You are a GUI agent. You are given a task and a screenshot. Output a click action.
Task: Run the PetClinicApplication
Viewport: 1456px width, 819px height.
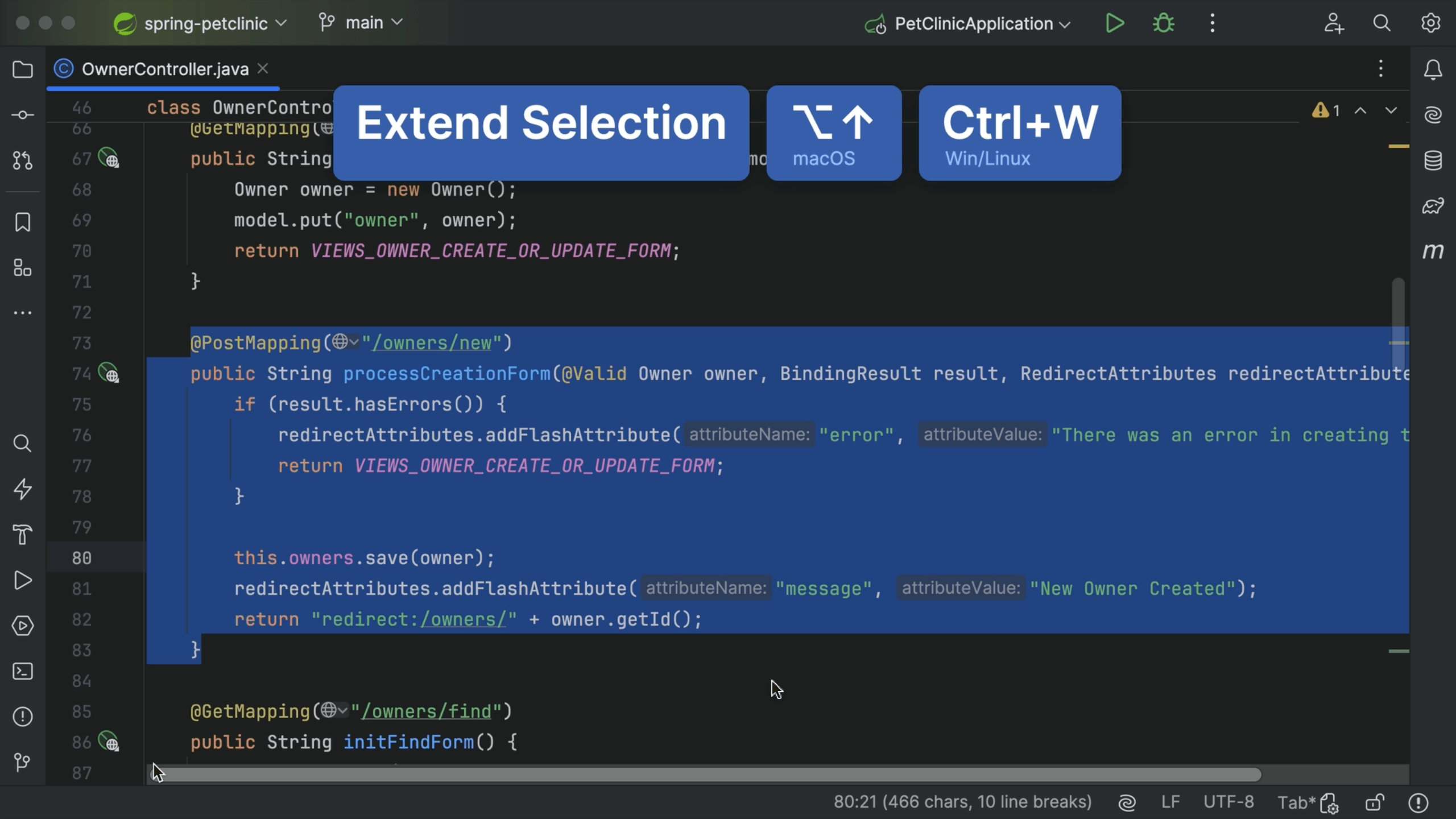click(1114, 23)
